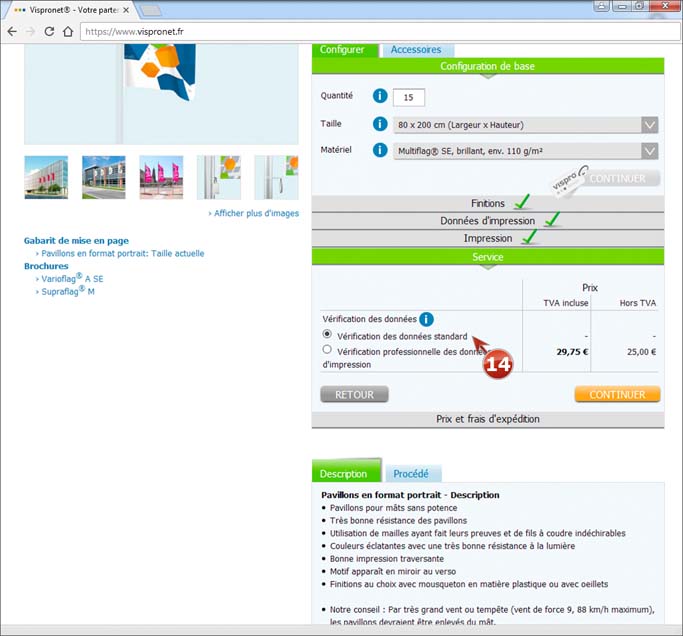
Task: Collapse the Service section header
Action: point(488,257)
